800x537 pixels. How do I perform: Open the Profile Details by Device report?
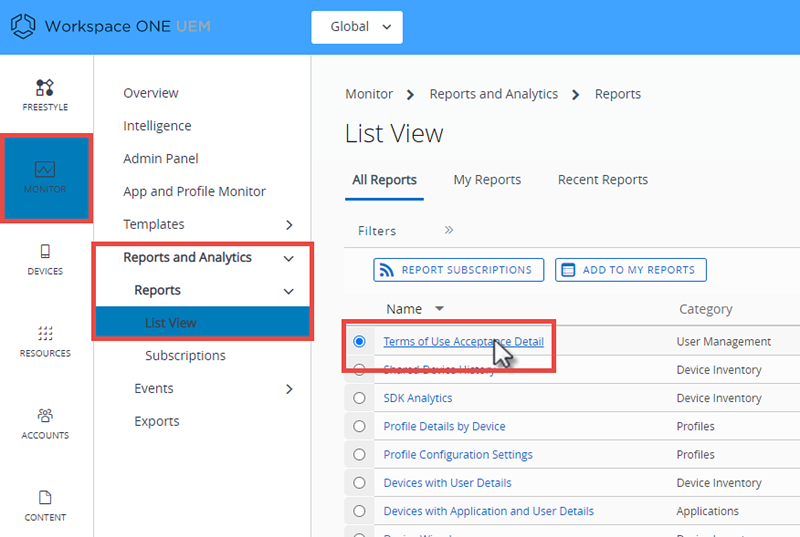(444, 426)
